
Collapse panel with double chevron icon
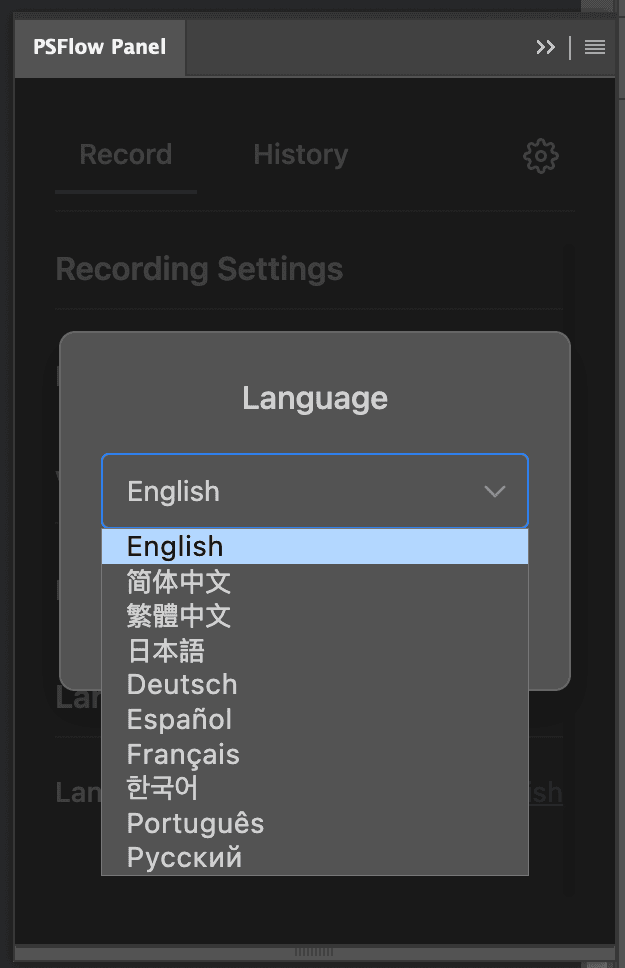pos(545,47)
